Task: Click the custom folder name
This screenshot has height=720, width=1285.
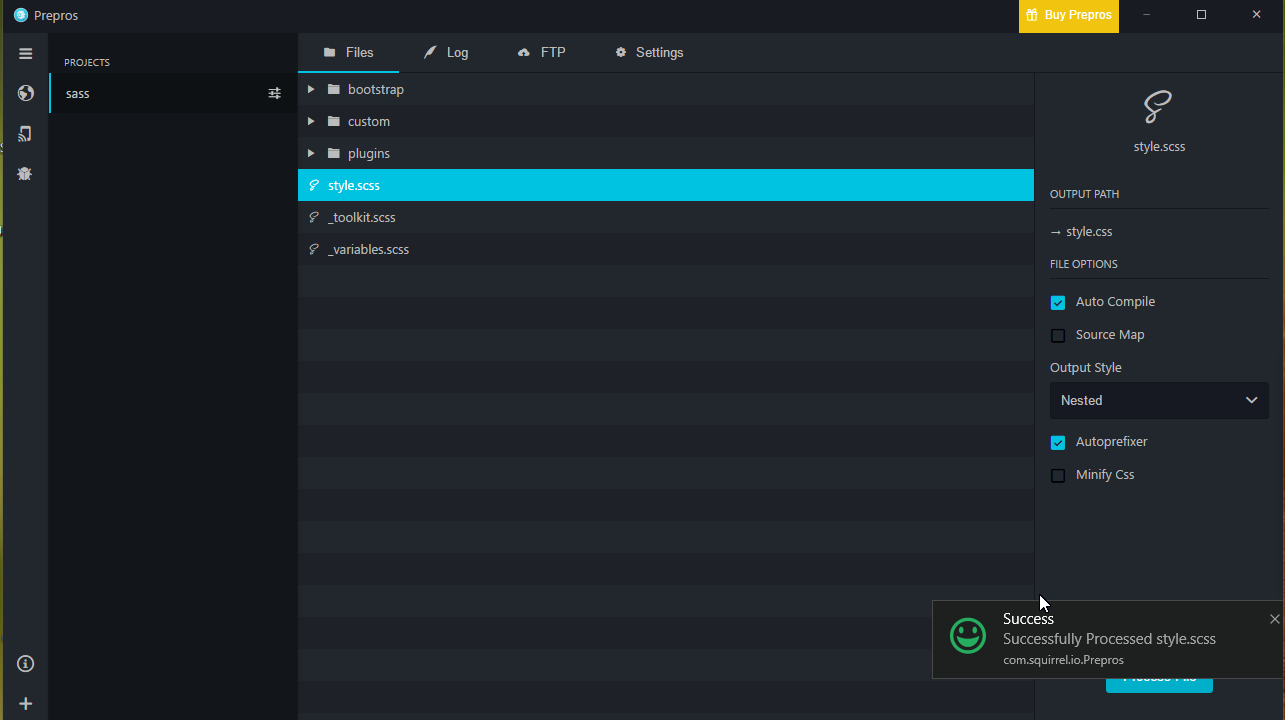Action: point(369,121)
